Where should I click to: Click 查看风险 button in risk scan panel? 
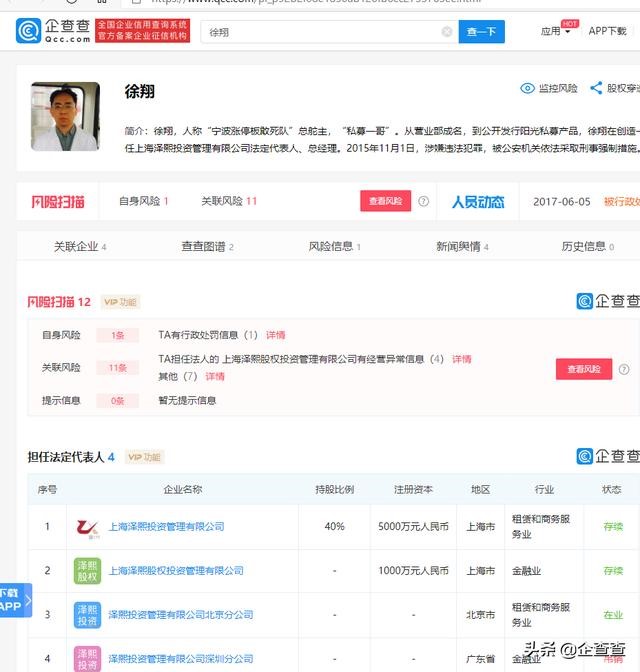584,369
